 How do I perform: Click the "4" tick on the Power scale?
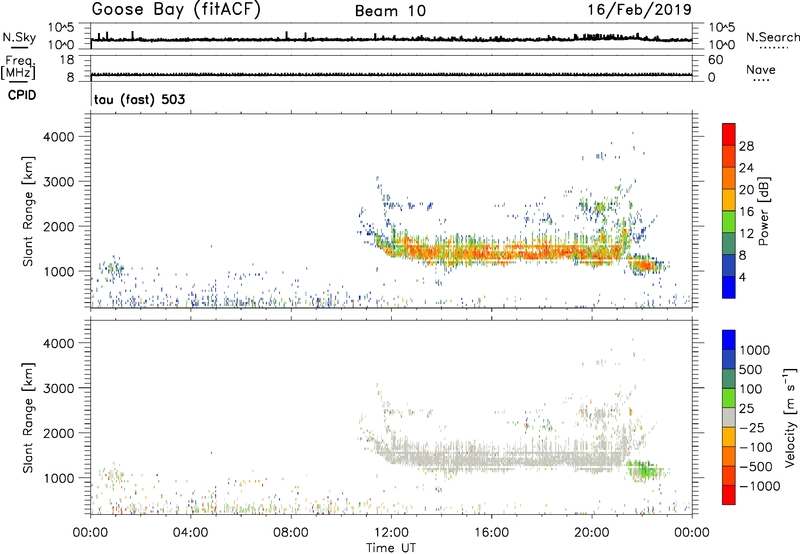click(742, 277)
